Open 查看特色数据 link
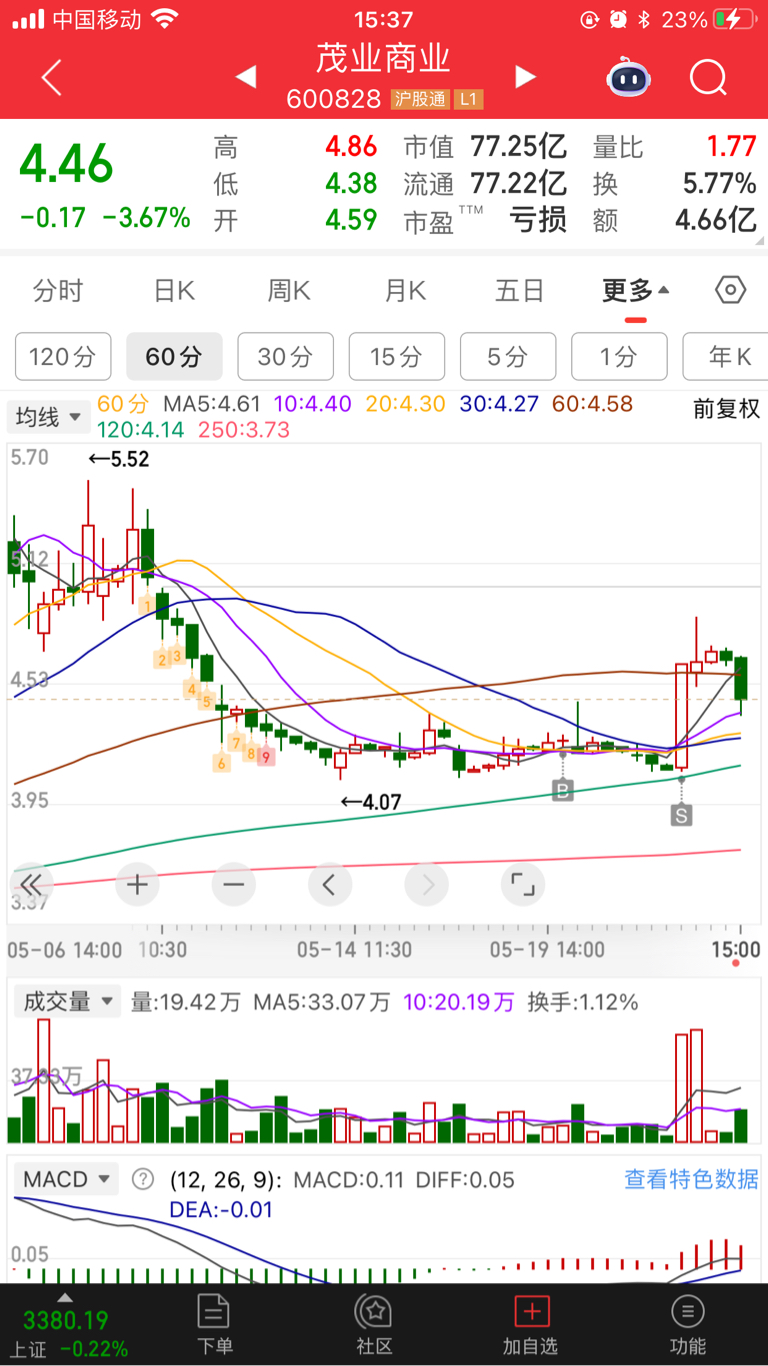768x1366 pixels. tap(691, 1179)
